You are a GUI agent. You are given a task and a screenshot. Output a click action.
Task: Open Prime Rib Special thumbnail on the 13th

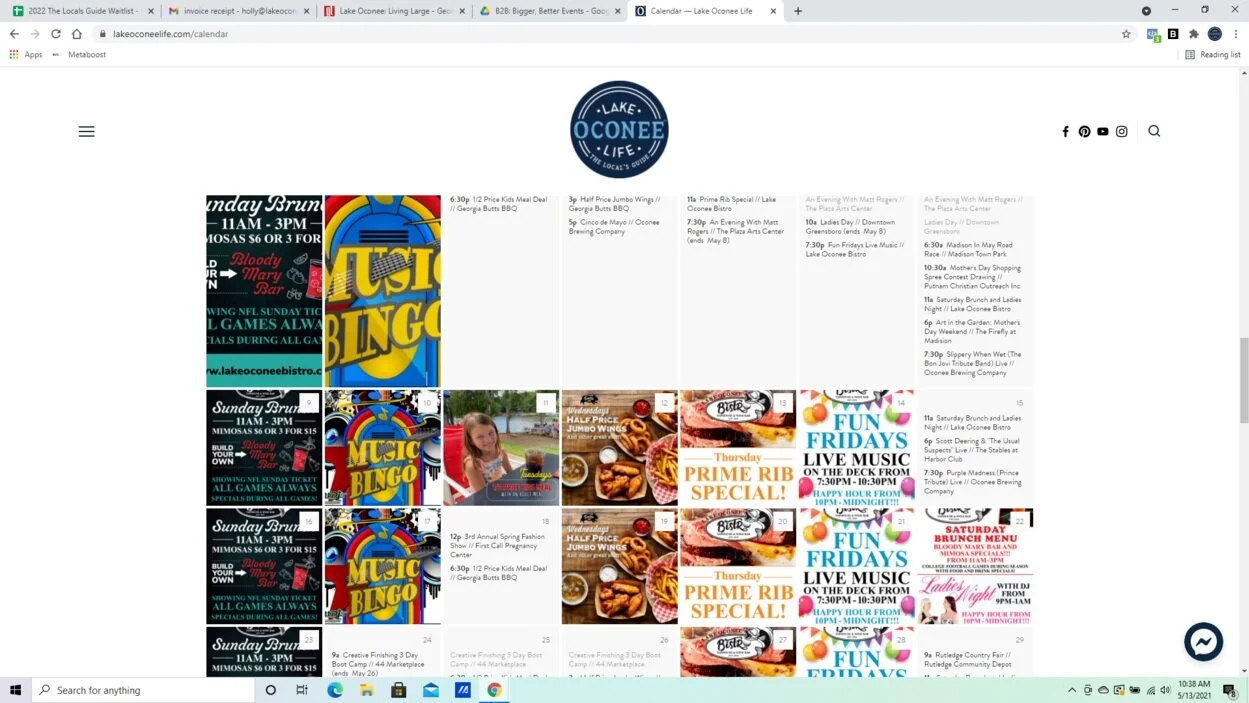pos(738,447)
